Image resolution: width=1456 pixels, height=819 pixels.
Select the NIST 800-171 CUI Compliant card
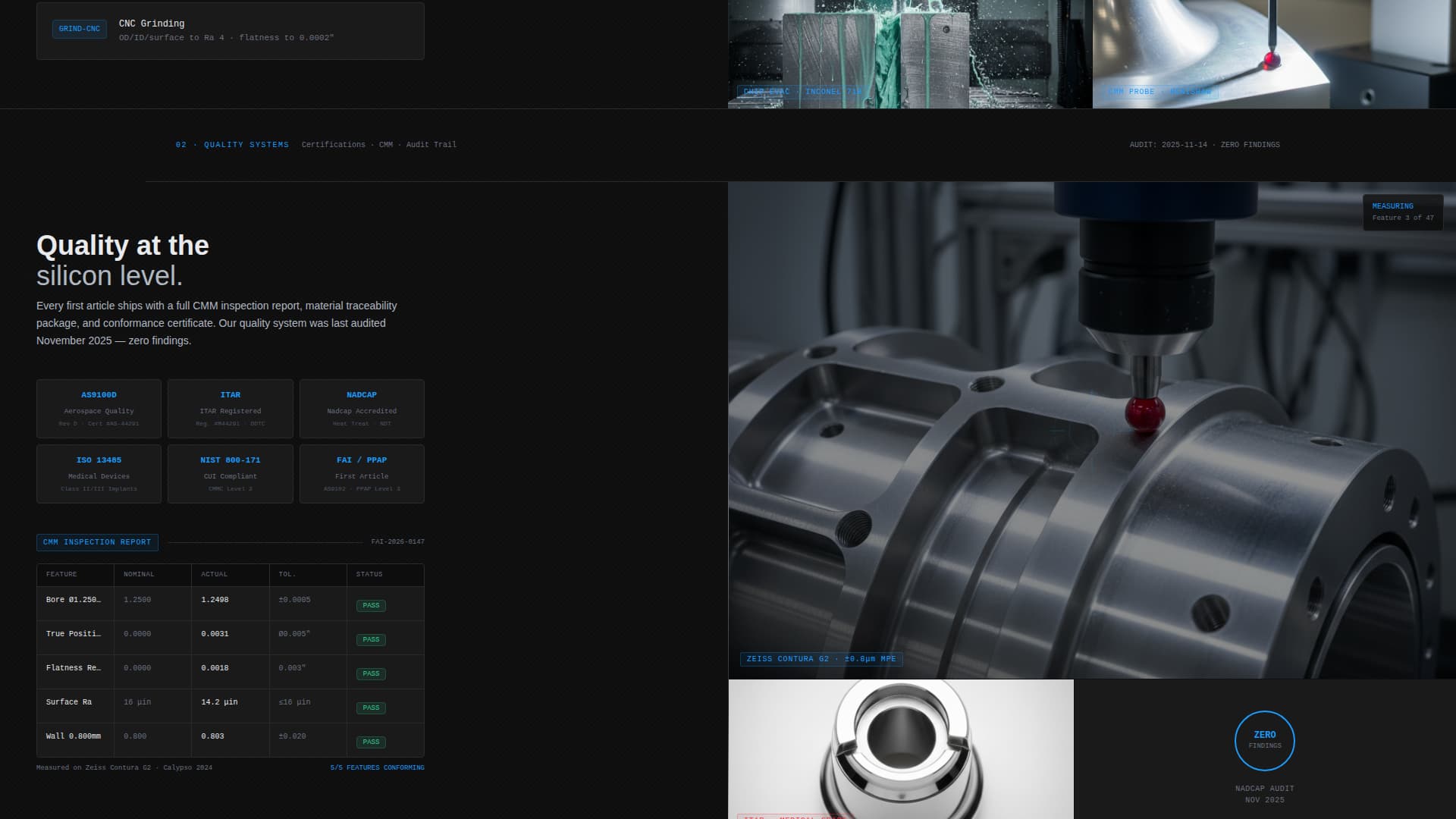(x=231, y=473)
